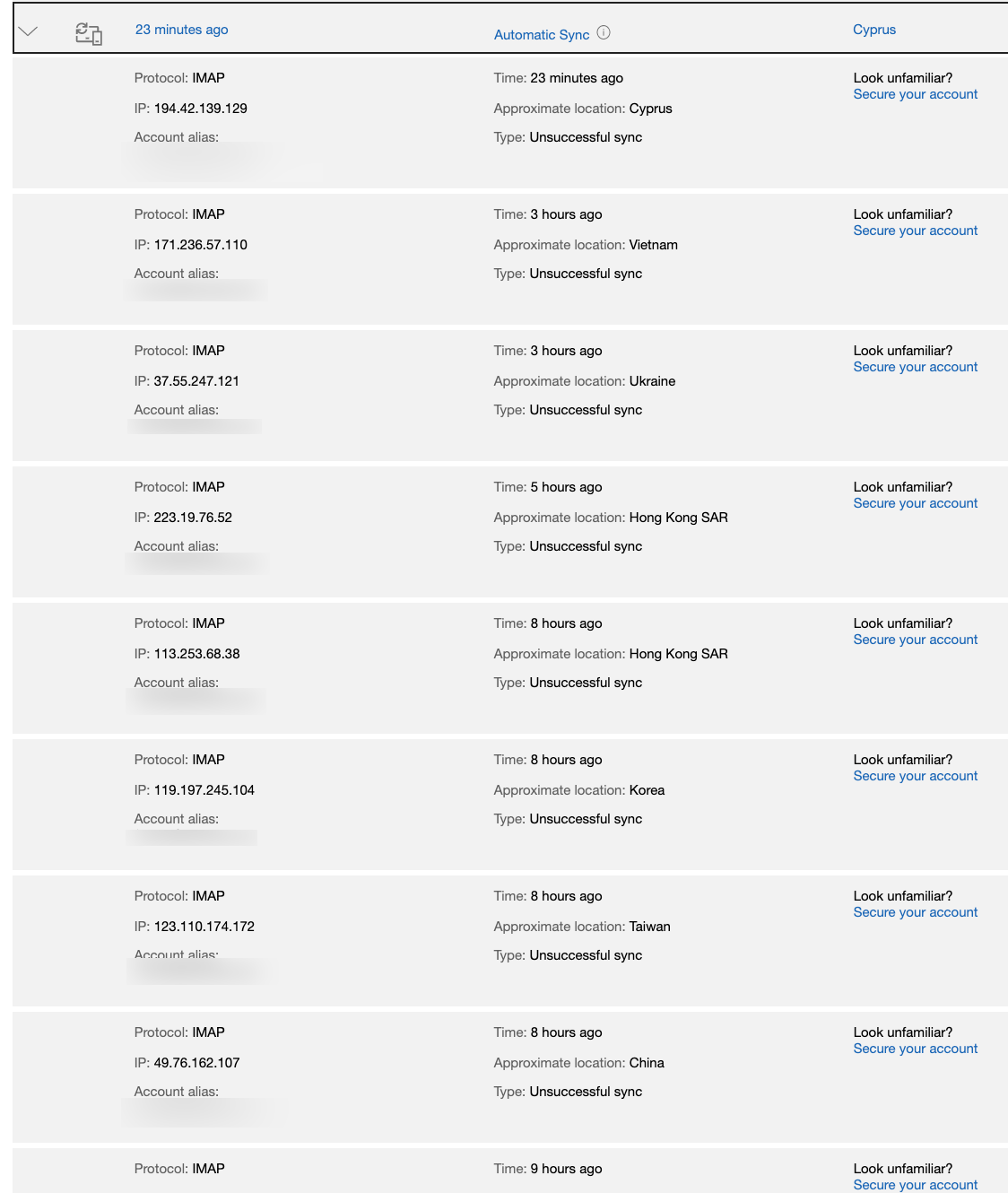Click Secure your account in Korea entry
The height and width of the screenshot is (1193, 1008).
915,776
